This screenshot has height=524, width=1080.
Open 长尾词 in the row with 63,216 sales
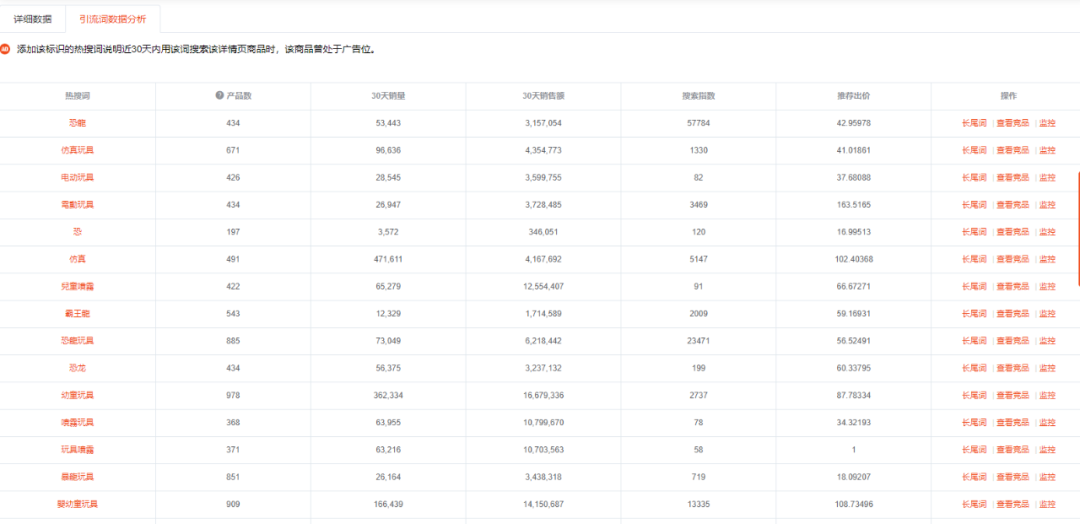coord(974,450)
